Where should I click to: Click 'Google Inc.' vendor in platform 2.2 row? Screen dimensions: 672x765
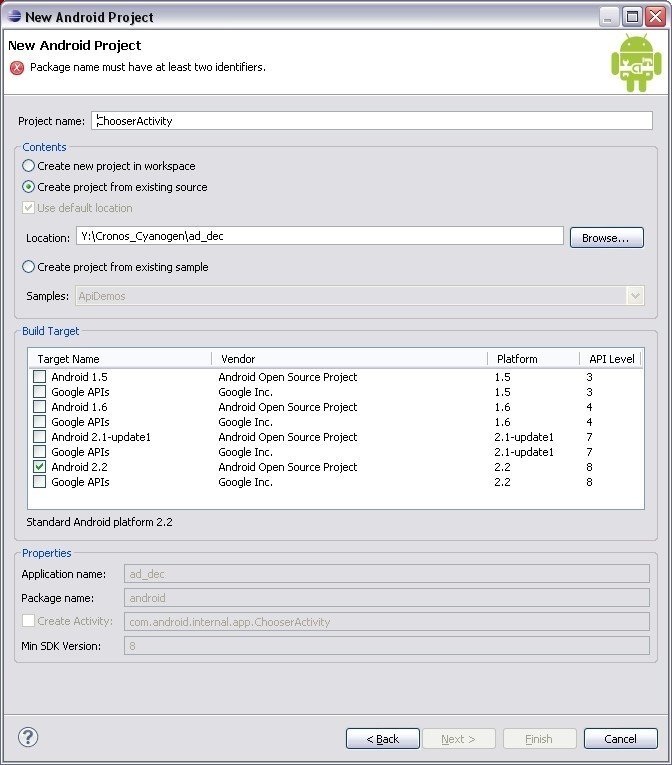pos(245,482)
